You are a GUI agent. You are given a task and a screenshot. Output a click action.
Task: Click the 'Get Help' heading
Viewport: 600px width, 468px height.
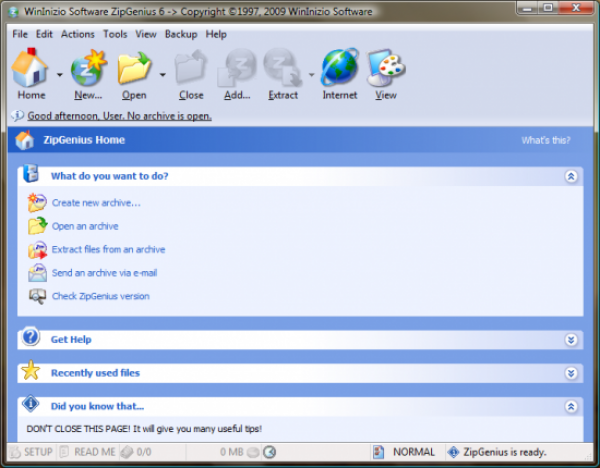point(71,339)
